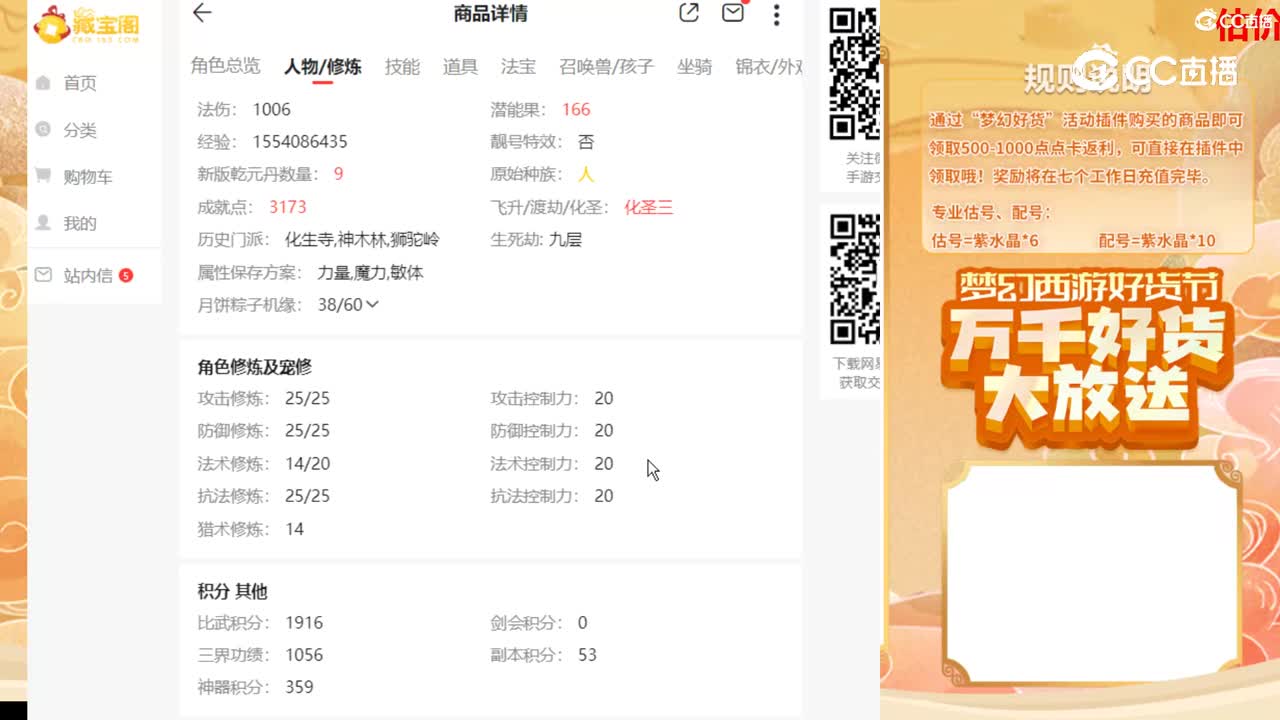Click the 法伤 value 1006

coord(272,109)
